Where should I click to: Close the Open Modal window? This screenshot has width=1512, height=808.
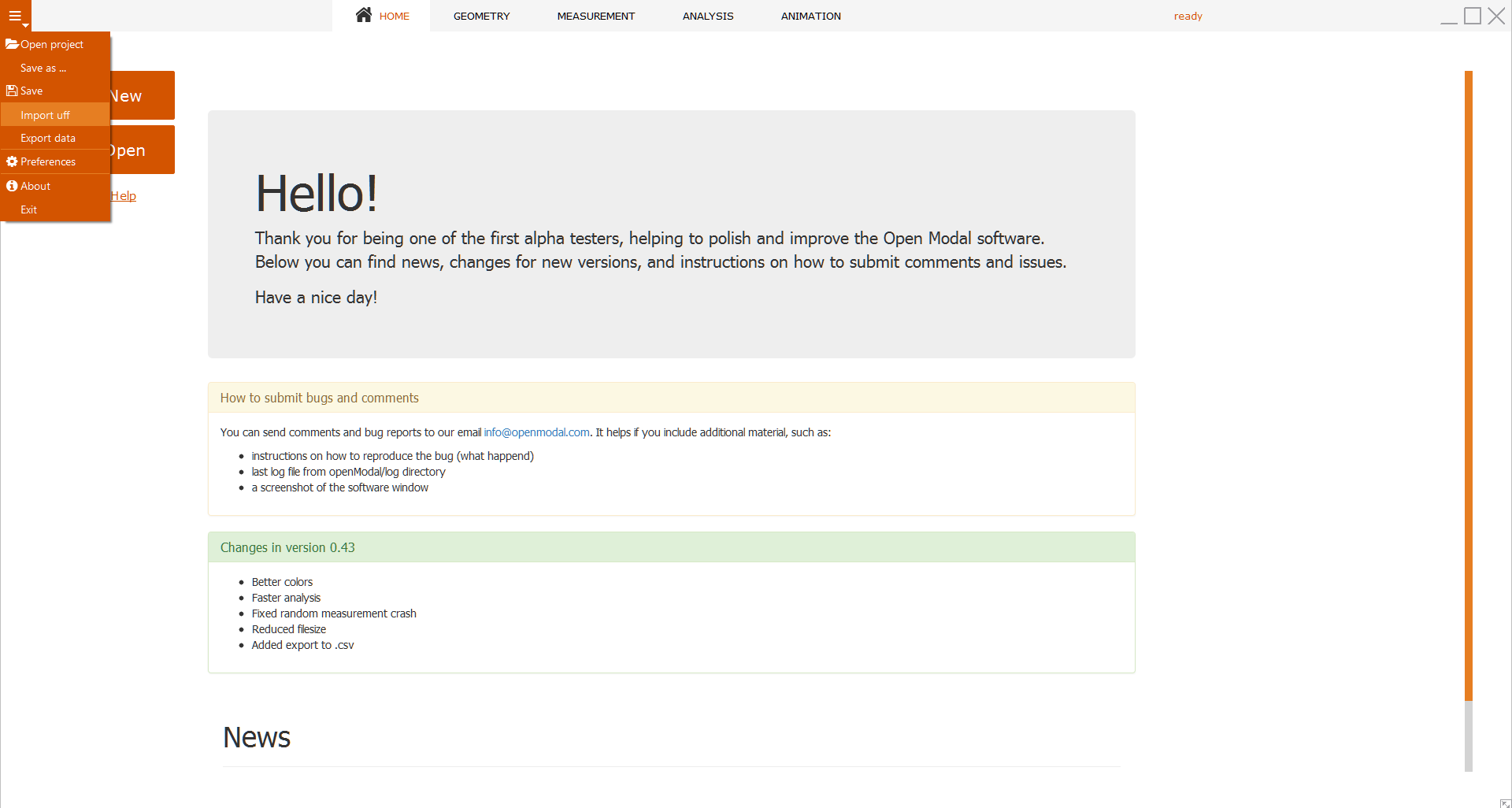(x=1496, y=16)
